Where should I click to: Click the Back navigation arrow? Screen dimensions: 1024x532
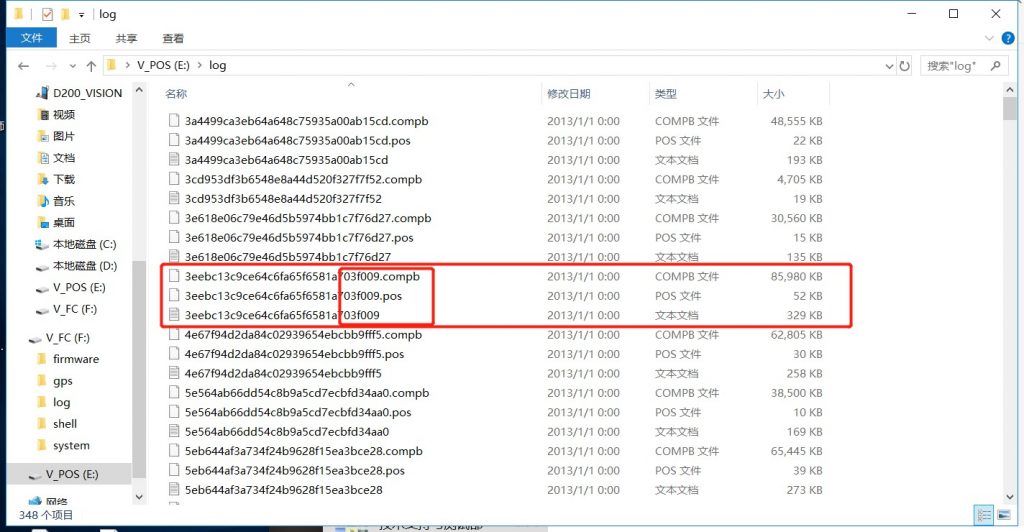click(24, 66)
